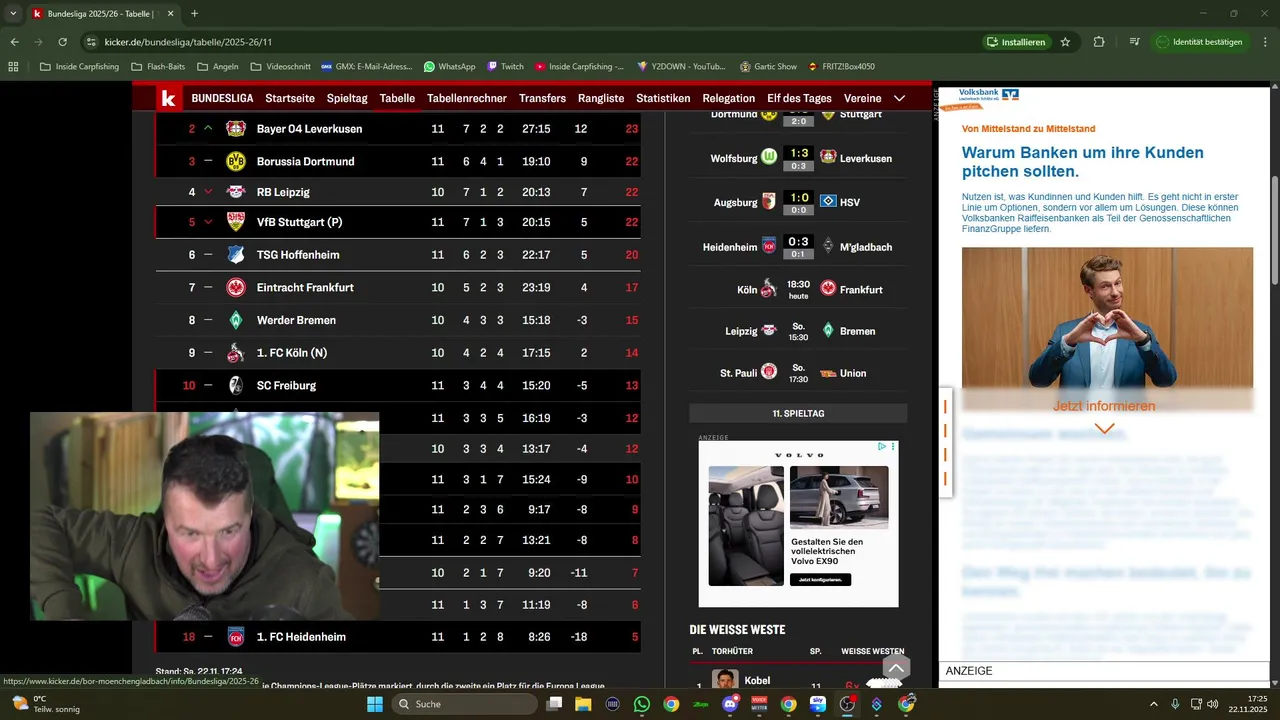Click the installieren button in address bar
Viewport: 1280px width, 720px height.
click(x=1015, y=42)
